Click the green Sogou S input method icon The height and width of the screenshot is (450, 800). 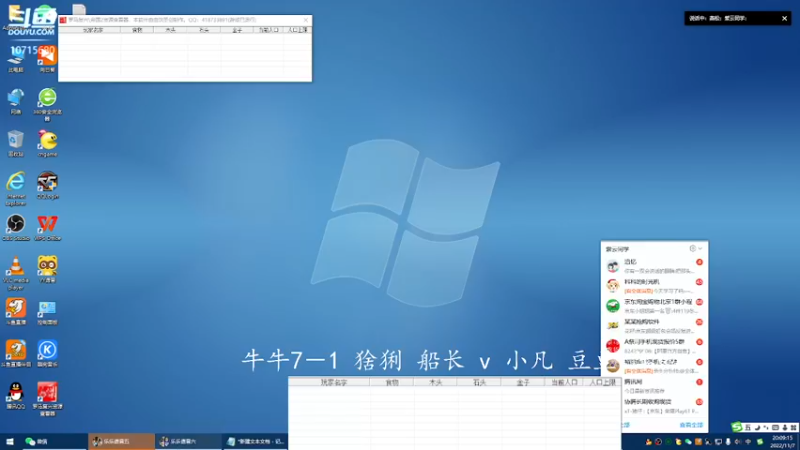coord(736,427)
